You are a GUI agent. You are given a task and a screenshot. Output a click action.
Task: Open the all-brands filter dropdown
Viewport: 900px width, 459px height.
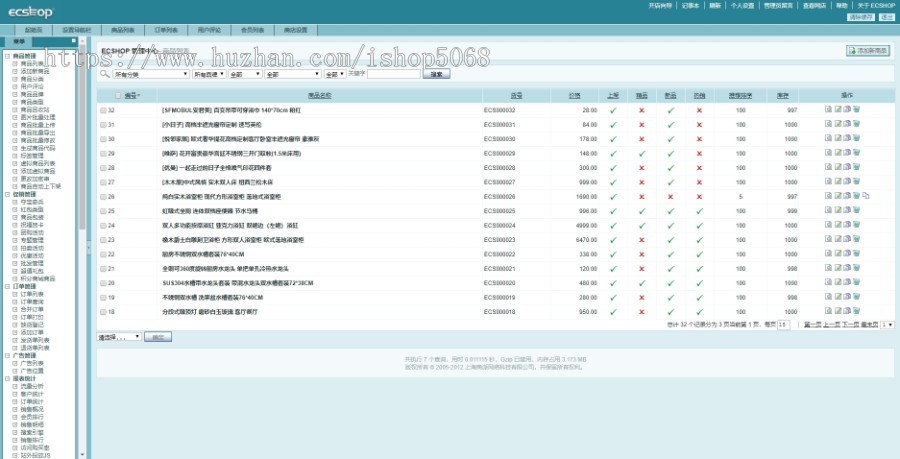[209, 75]
